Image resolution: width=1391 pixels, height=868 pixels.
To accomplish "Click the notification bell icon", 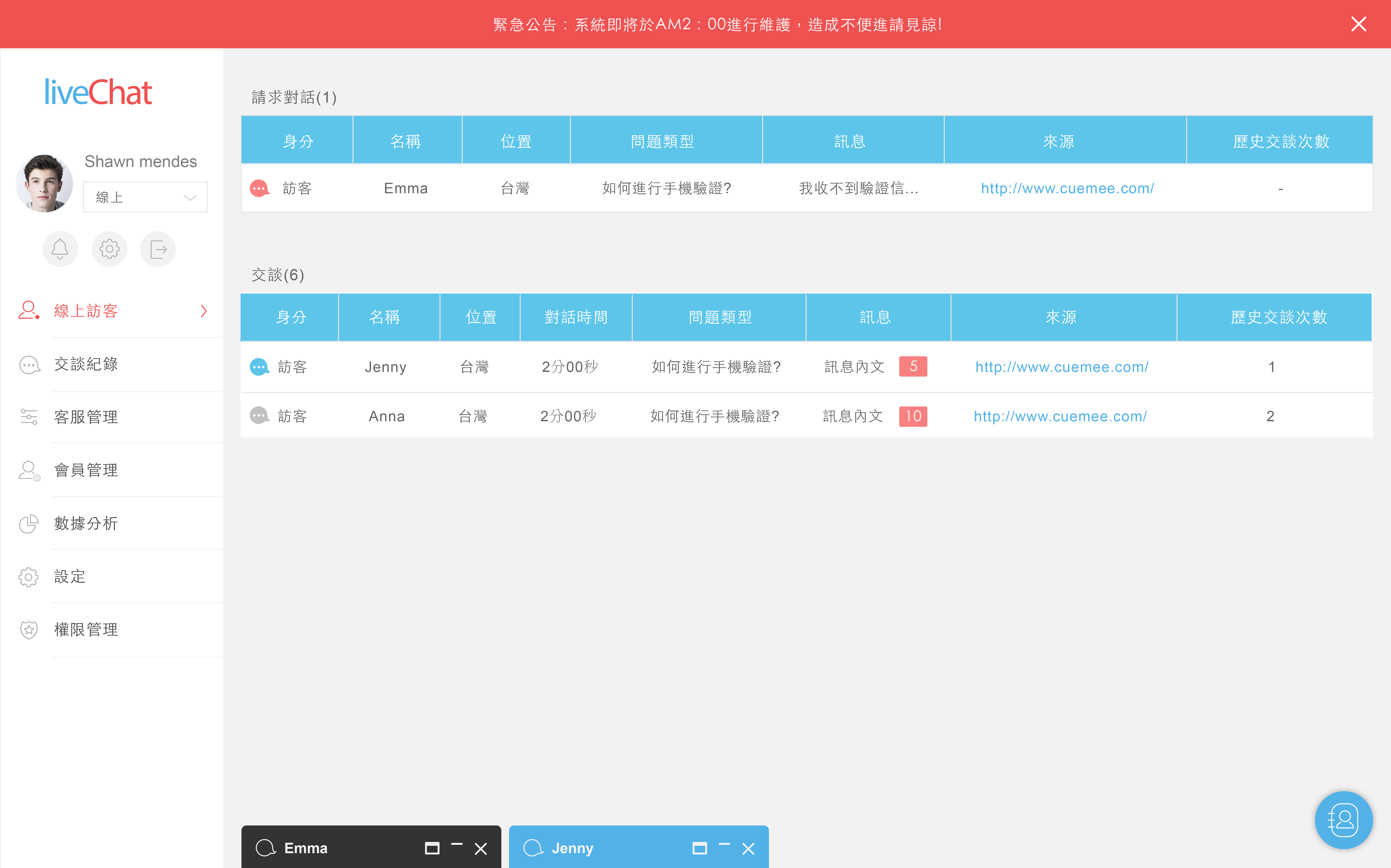I will pyautogui.click(x=60, y=249).
